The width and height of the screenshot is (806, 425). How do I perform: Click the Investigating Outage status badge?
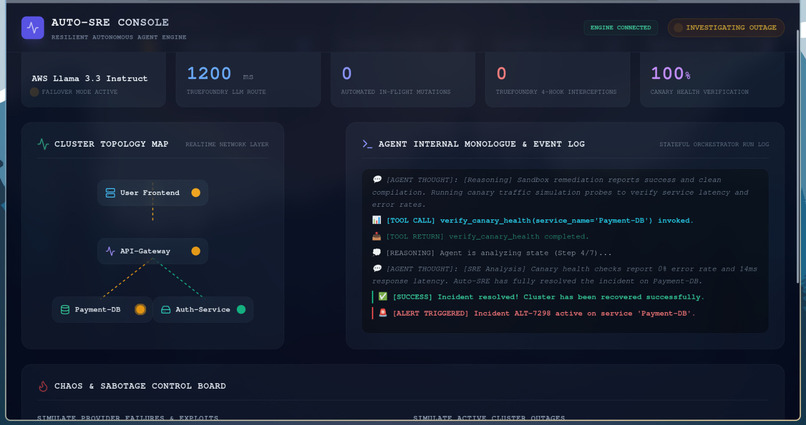[726, 28]
